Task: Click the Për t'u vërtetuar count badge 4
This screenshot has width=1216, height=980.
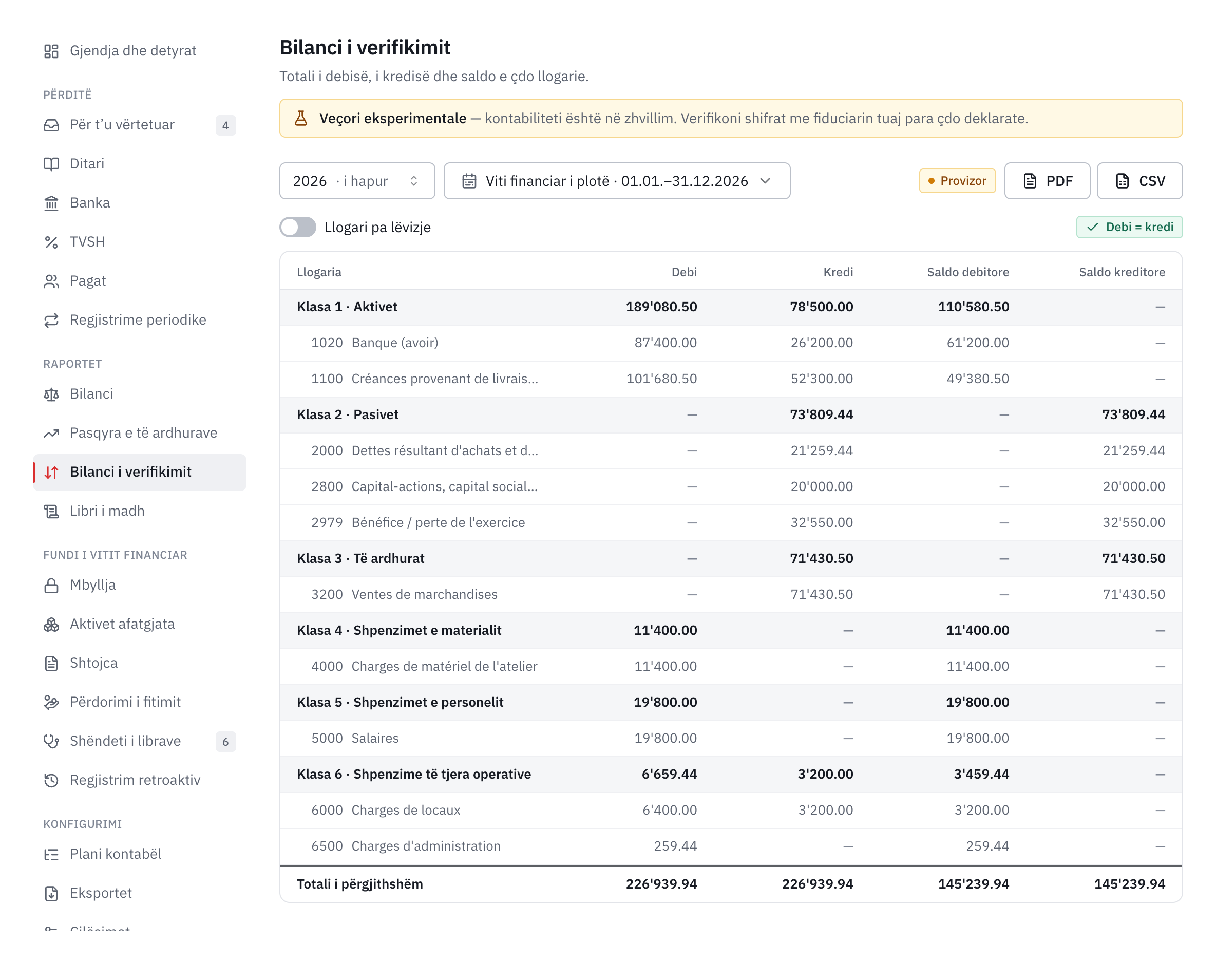Action: pyautogui.click(x=226, y=125)
